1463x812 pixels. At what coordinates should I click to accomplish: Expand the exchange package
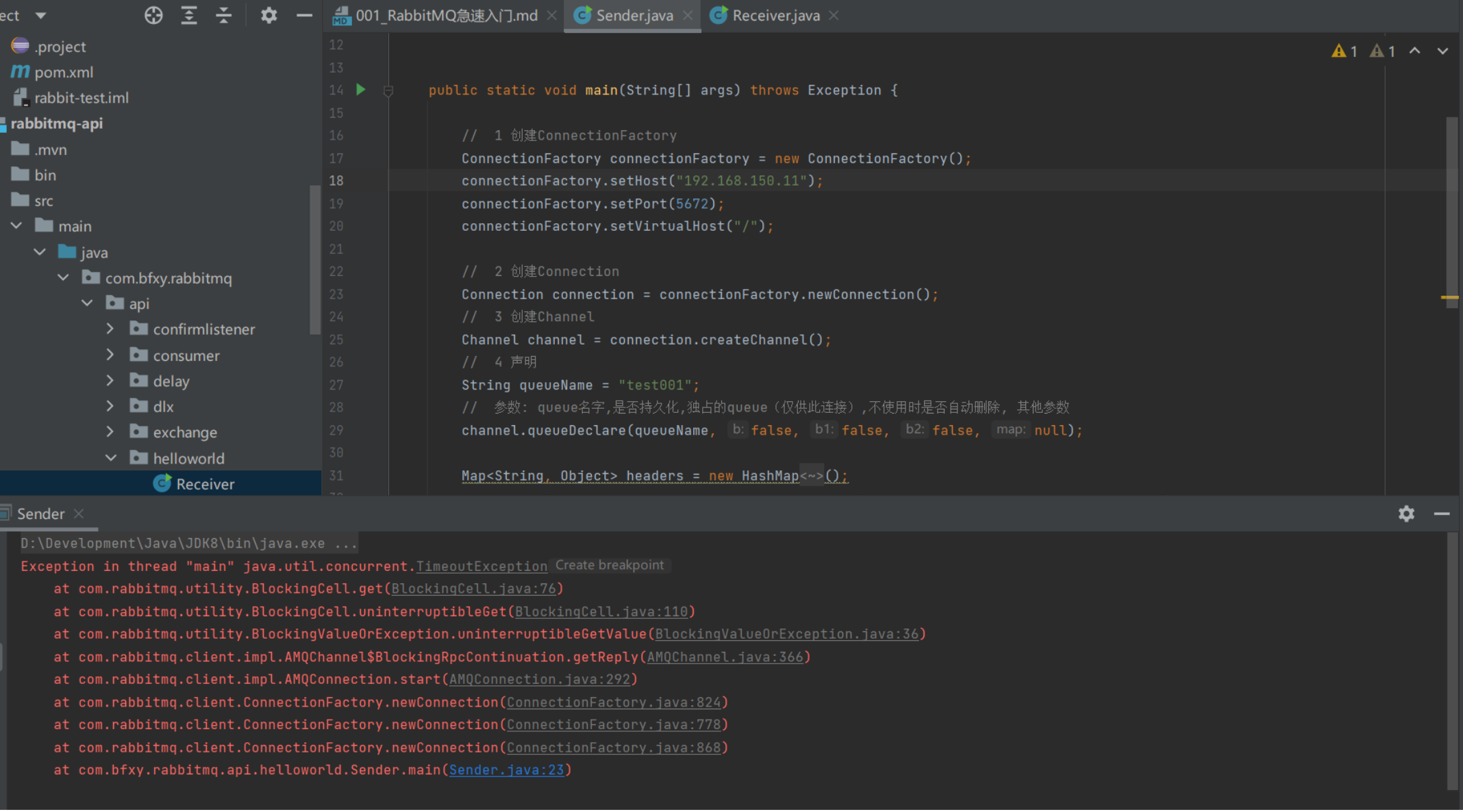[110, 432]
